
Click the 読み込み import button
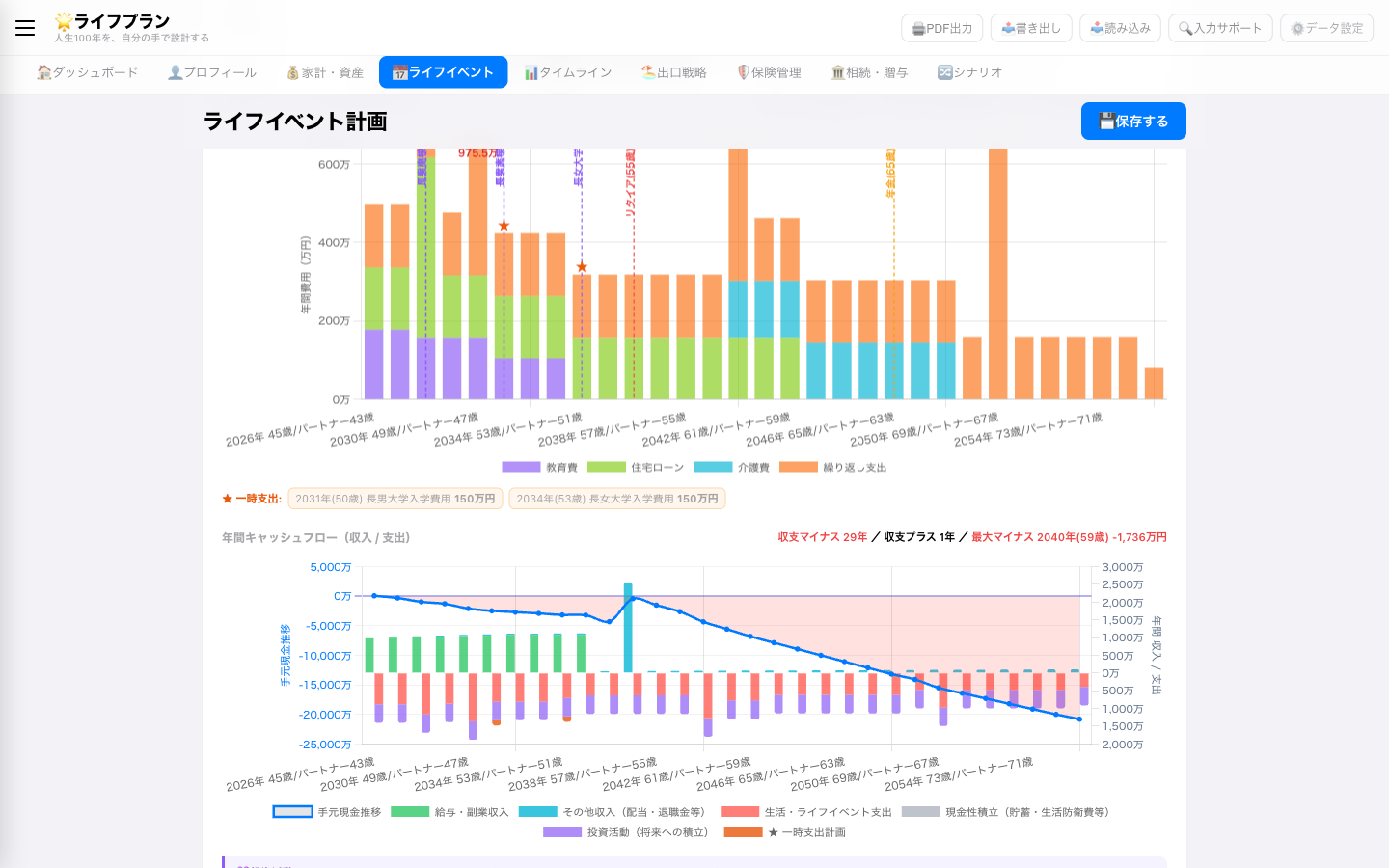1119,28
